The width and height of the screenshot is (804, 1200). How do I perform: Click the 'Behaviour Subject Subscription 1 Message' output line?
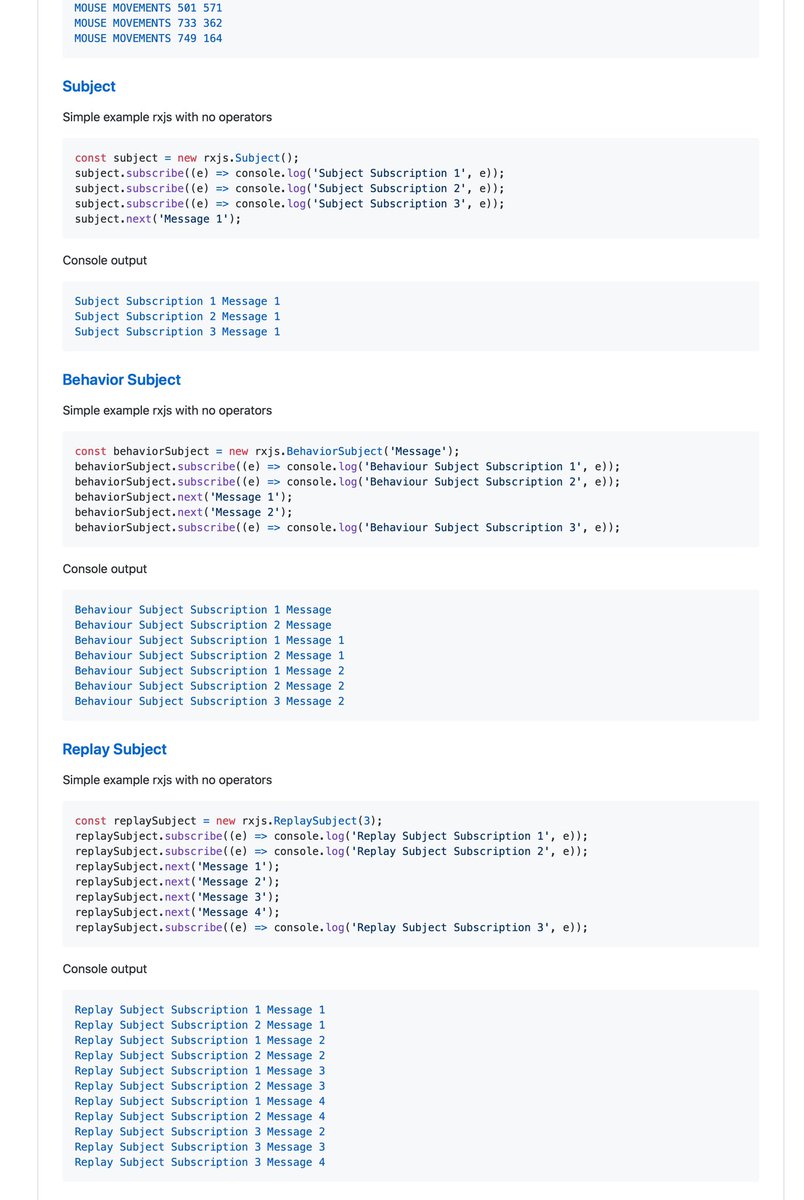(x=203, y=609)
